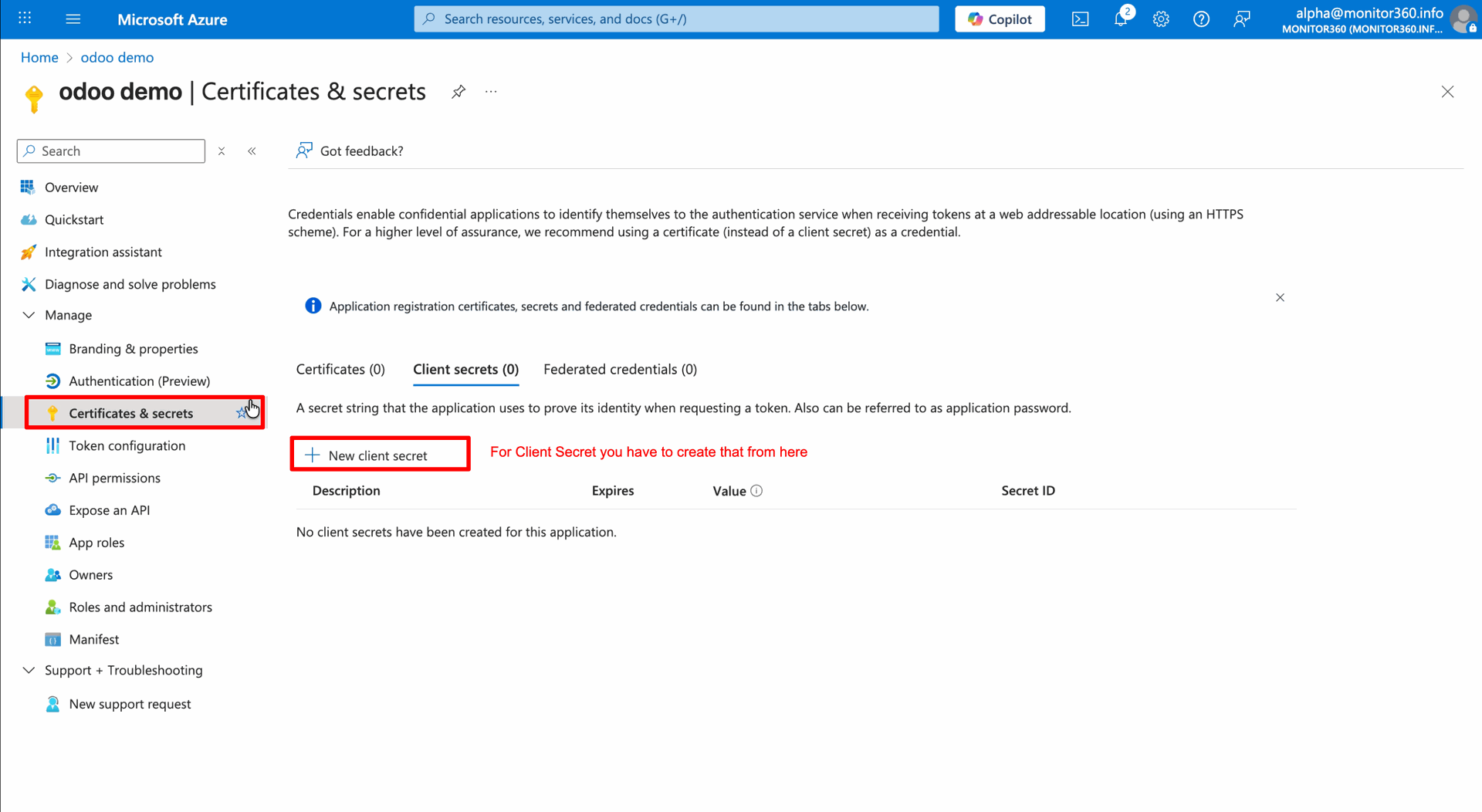Go to Home breadcrumb
1482x812 pixels.
click(39, 57)
